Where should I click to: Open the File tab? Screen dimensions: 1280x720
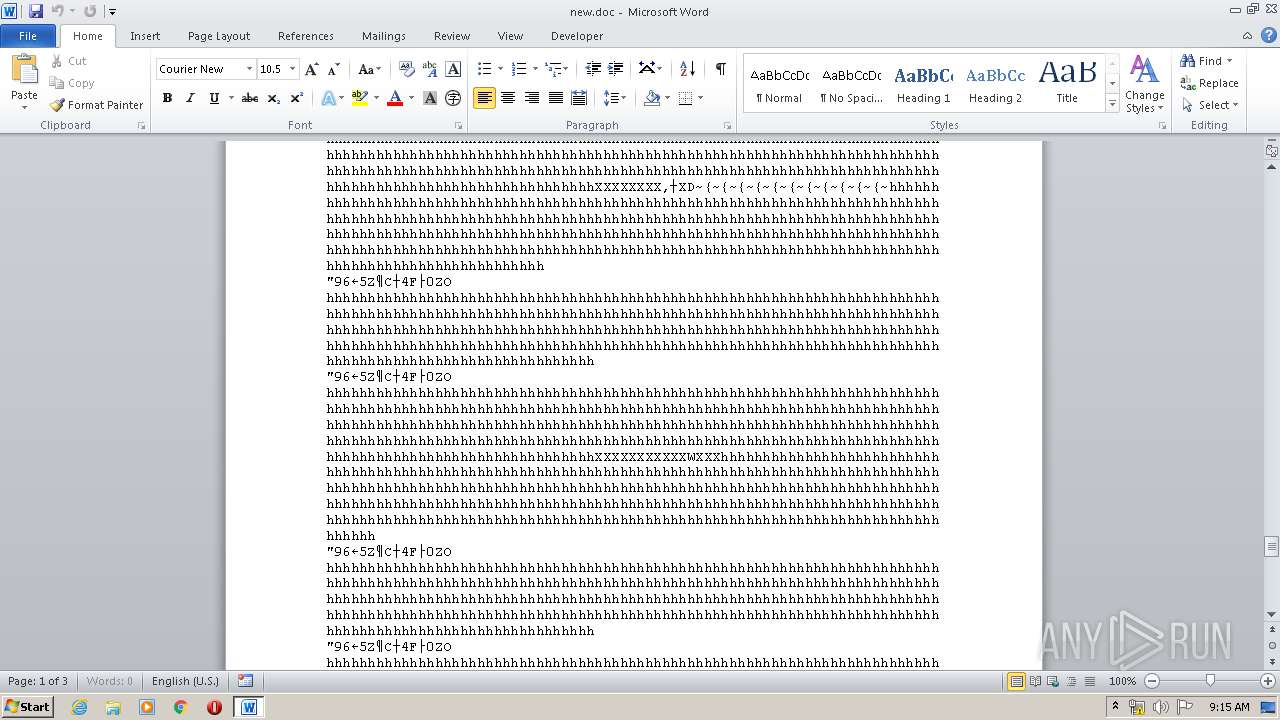[28, 36]
